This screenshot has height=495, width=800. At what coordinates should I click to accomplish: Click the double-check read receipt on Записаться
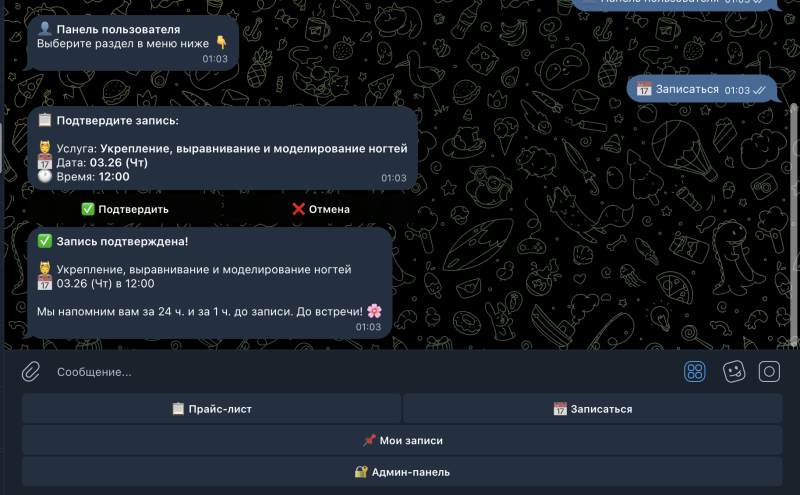tap(759, 90)
